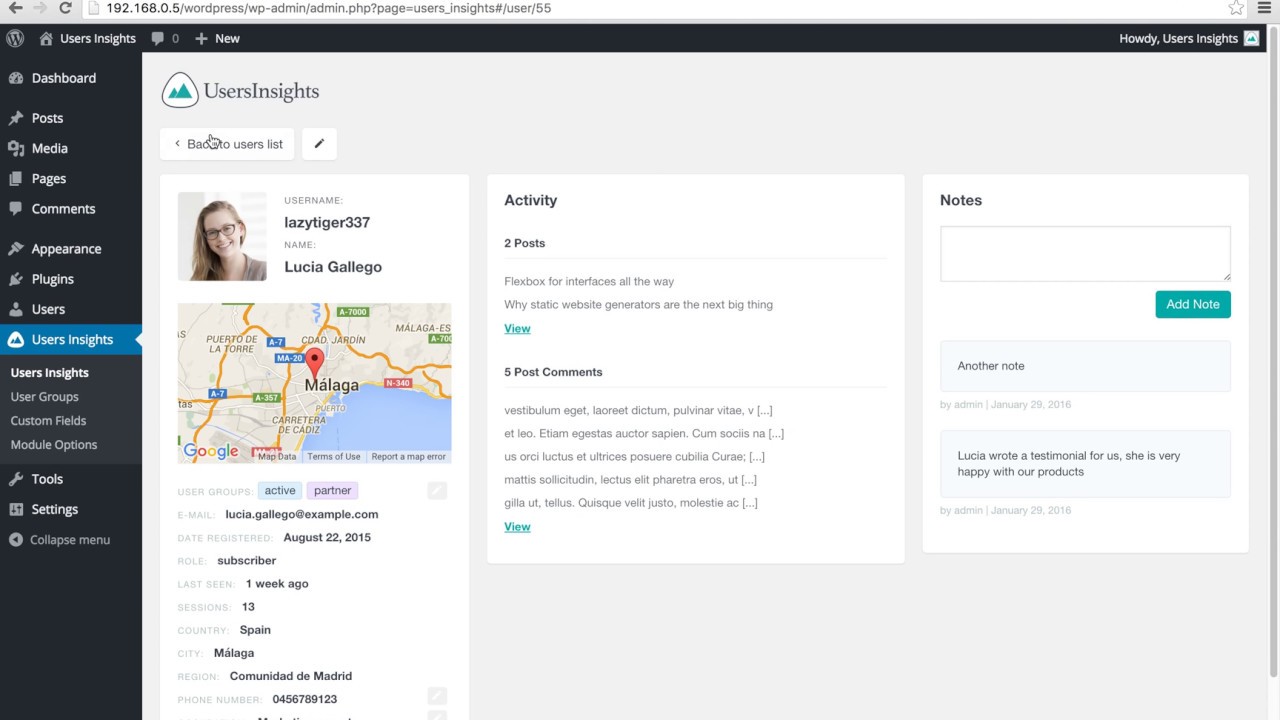This screenshot has height=720, width=1280.
Task: Click the 'active' user group tag
Action: point(280,490)
